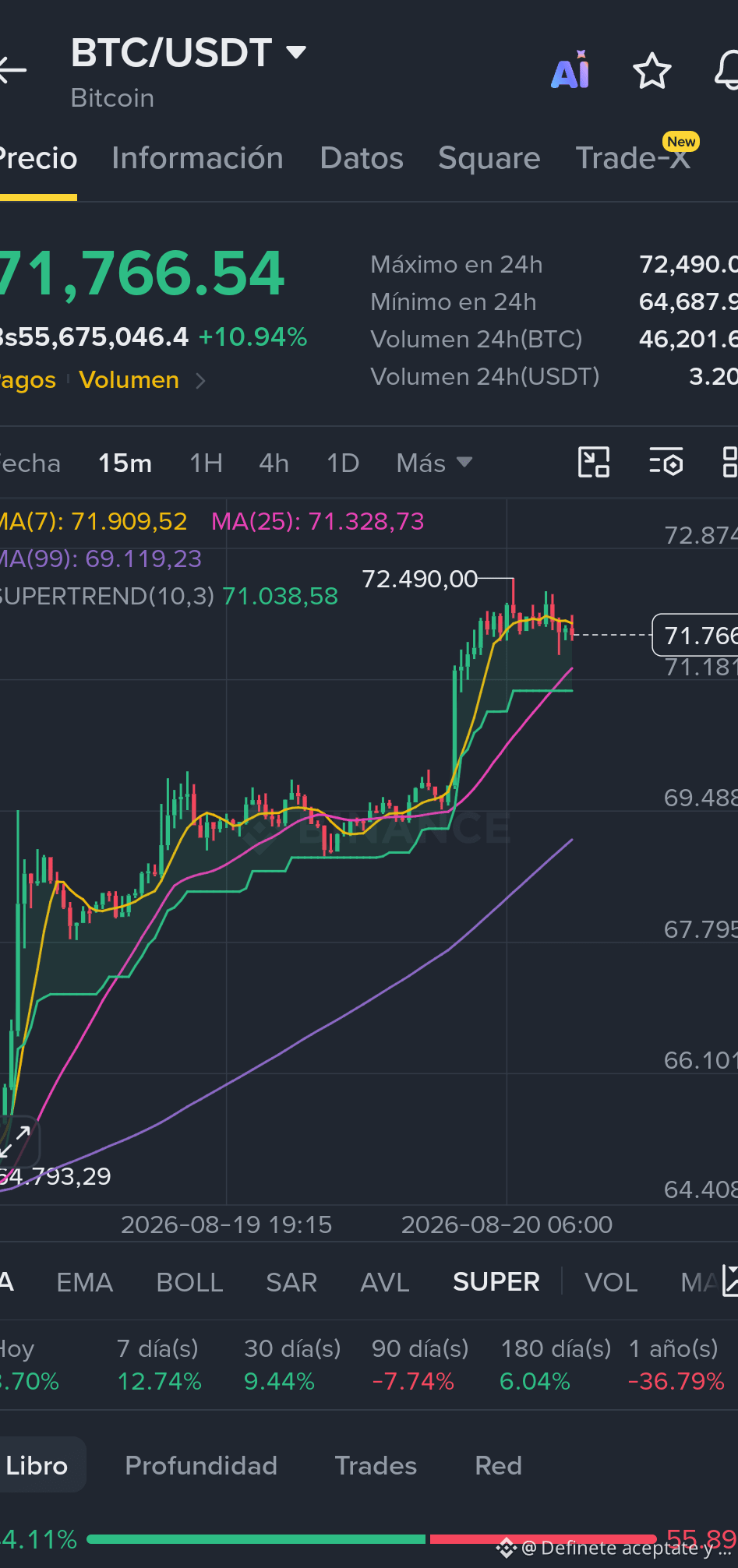This screenshot has width=738, height=1568.
Task: Tap the MA(7): 71.909,52 legend
Action: pyautogui.click(x=93, y=521)
